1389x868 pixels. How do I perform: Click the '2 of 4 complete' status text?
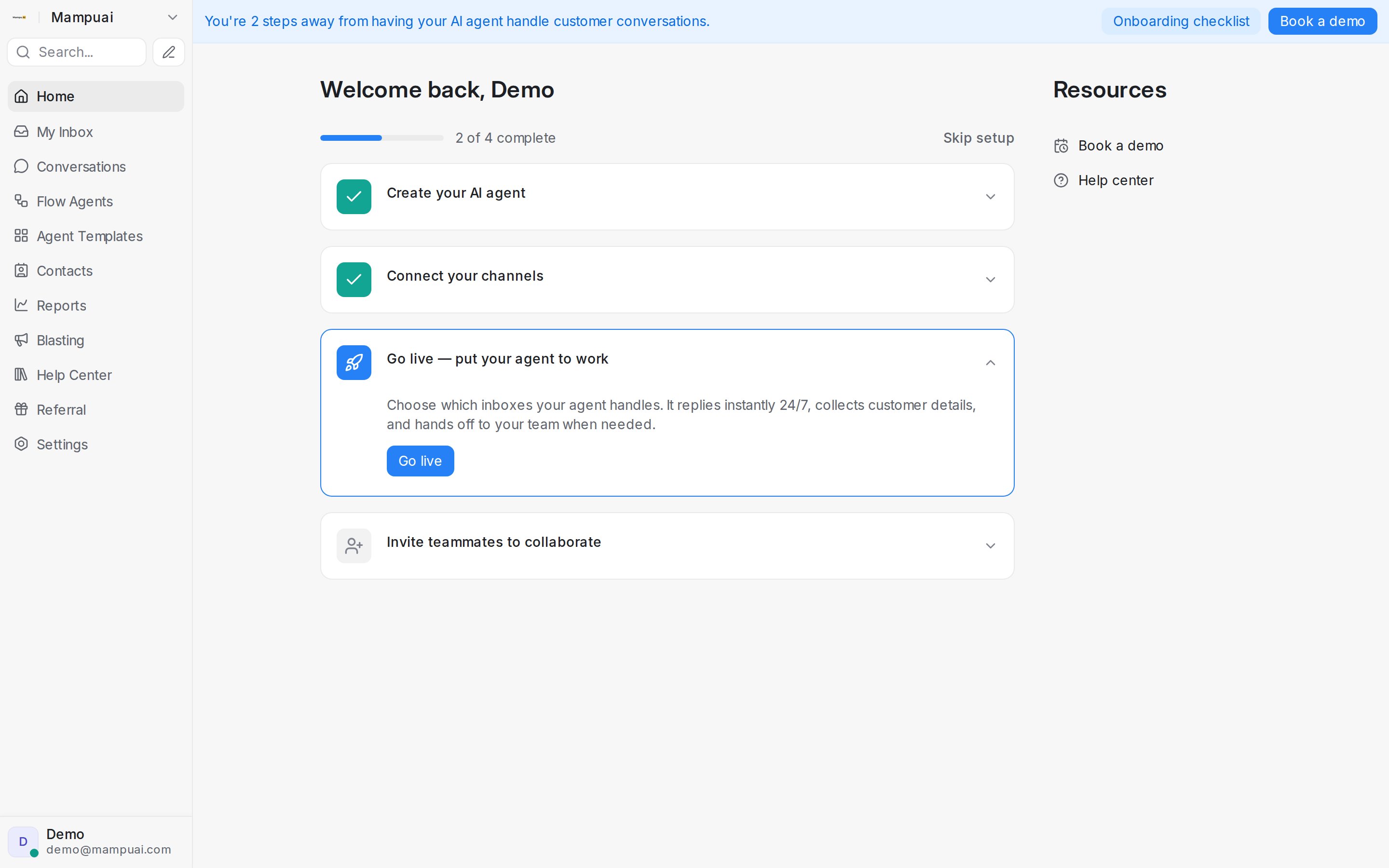click(505, 138)
